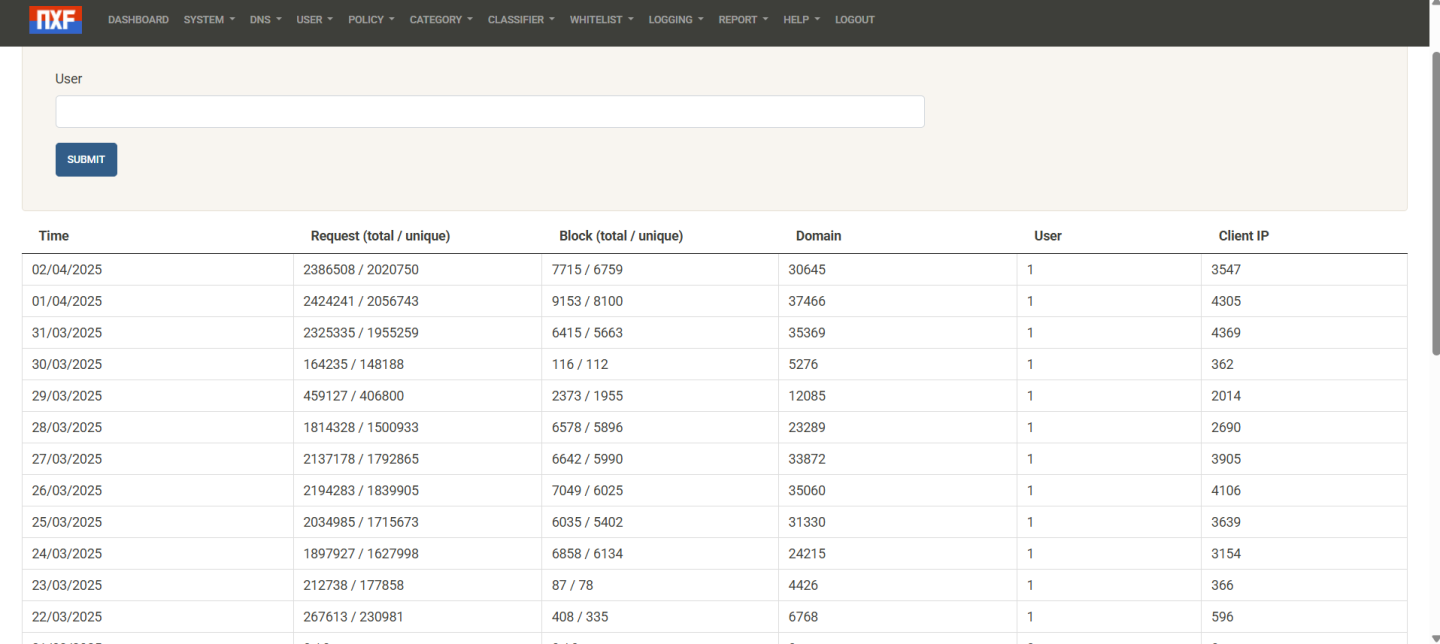The width and height of the screenshot is (1440, 644).
Task: Expand the DNS dropdown menu
Action: coord(265,20)
